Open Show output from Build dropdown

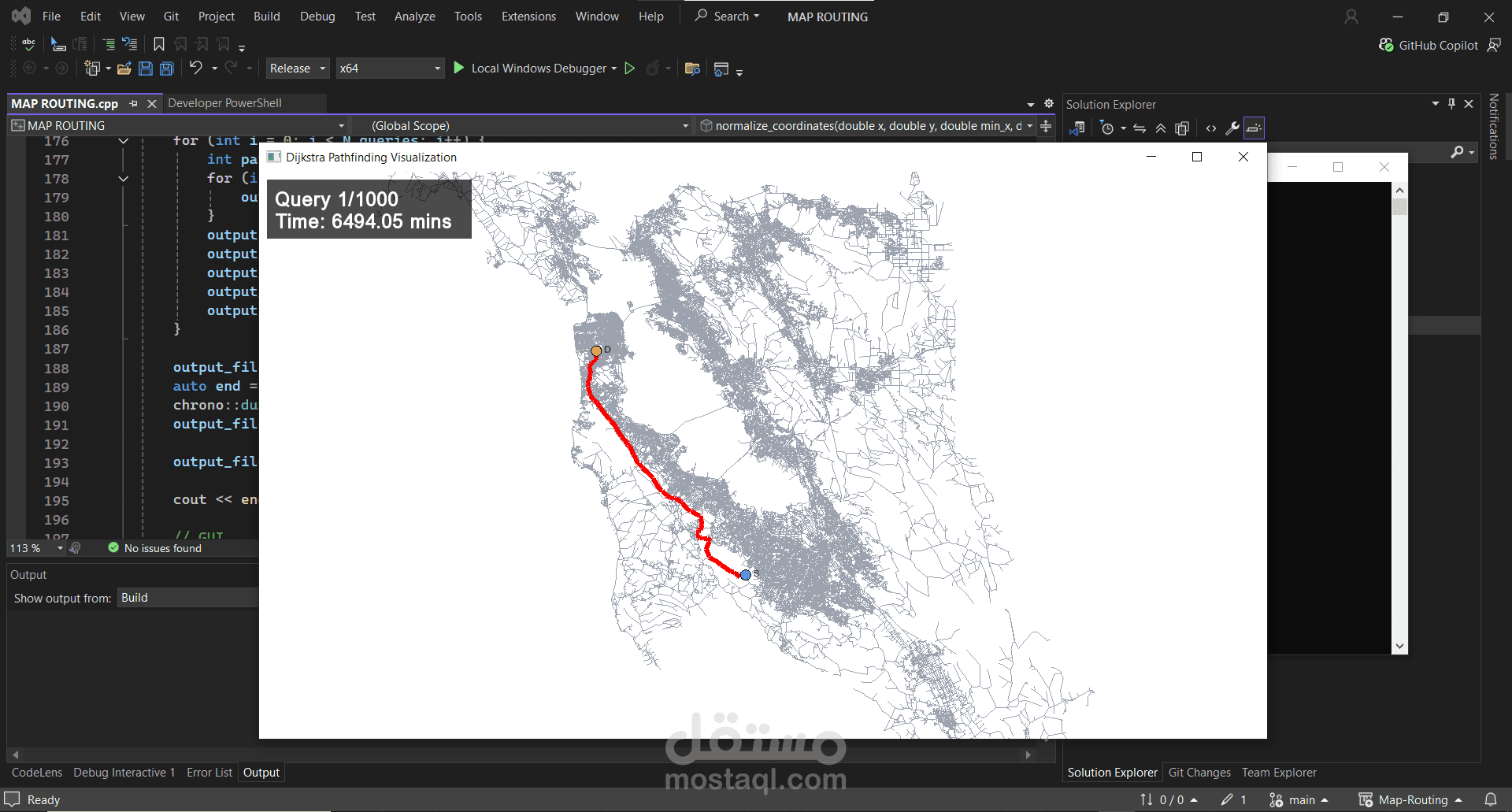point(188,598)
